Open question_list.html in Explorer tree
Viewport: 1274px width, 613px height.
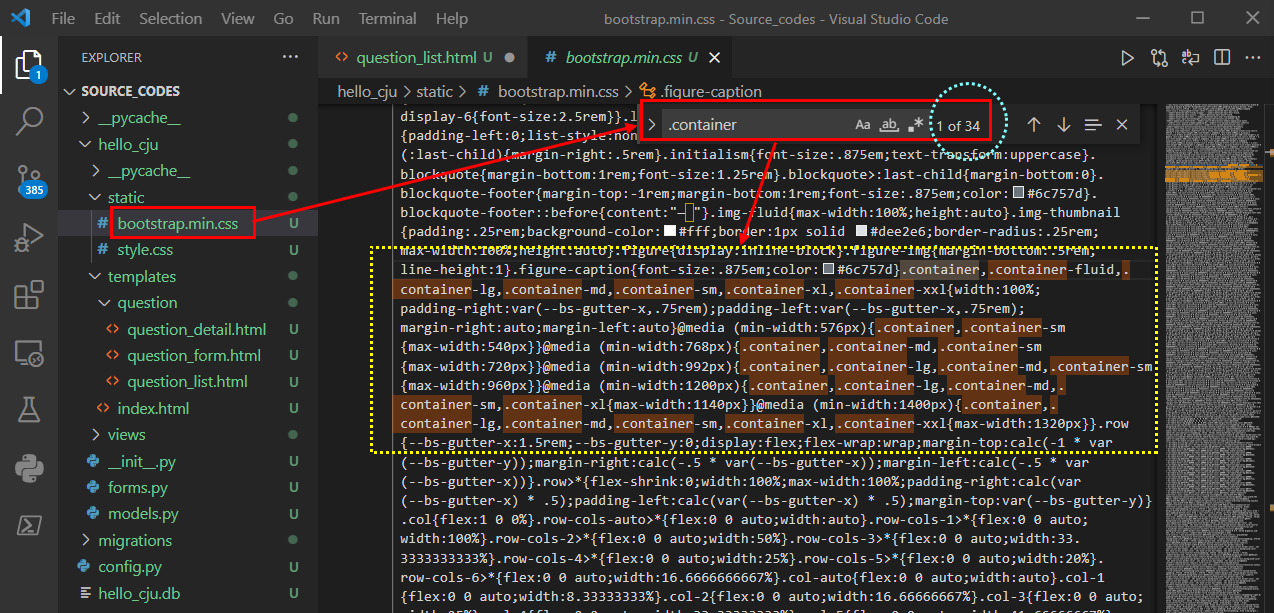187,382
